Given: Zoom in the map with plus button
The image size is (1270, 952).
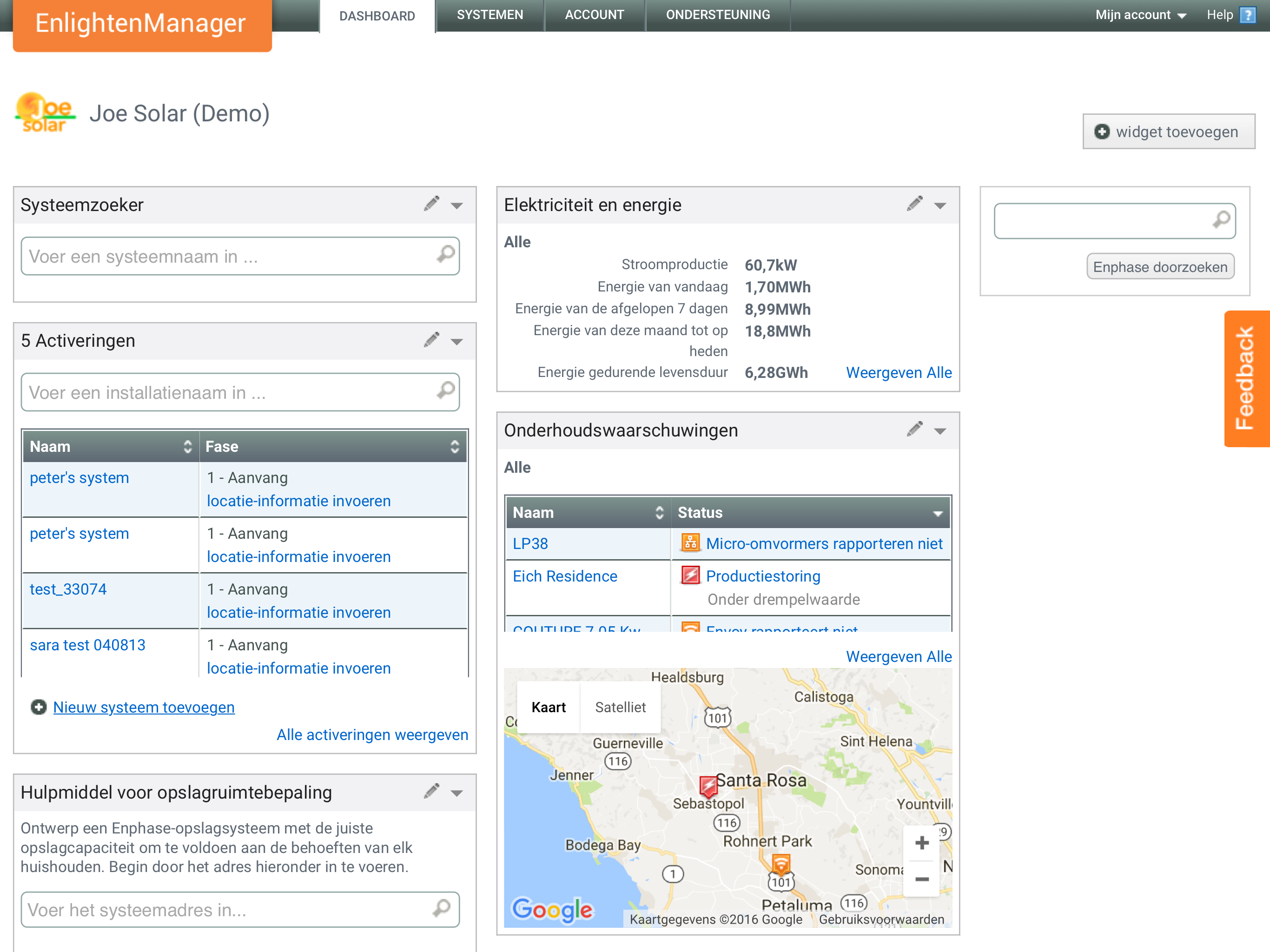Looking at the screenshot, I should click(x=921, y=842).
